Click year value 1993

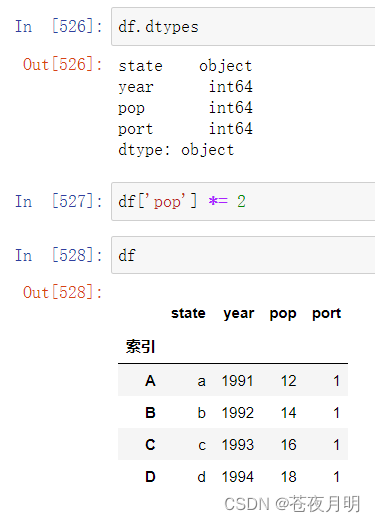pos(238,445)
